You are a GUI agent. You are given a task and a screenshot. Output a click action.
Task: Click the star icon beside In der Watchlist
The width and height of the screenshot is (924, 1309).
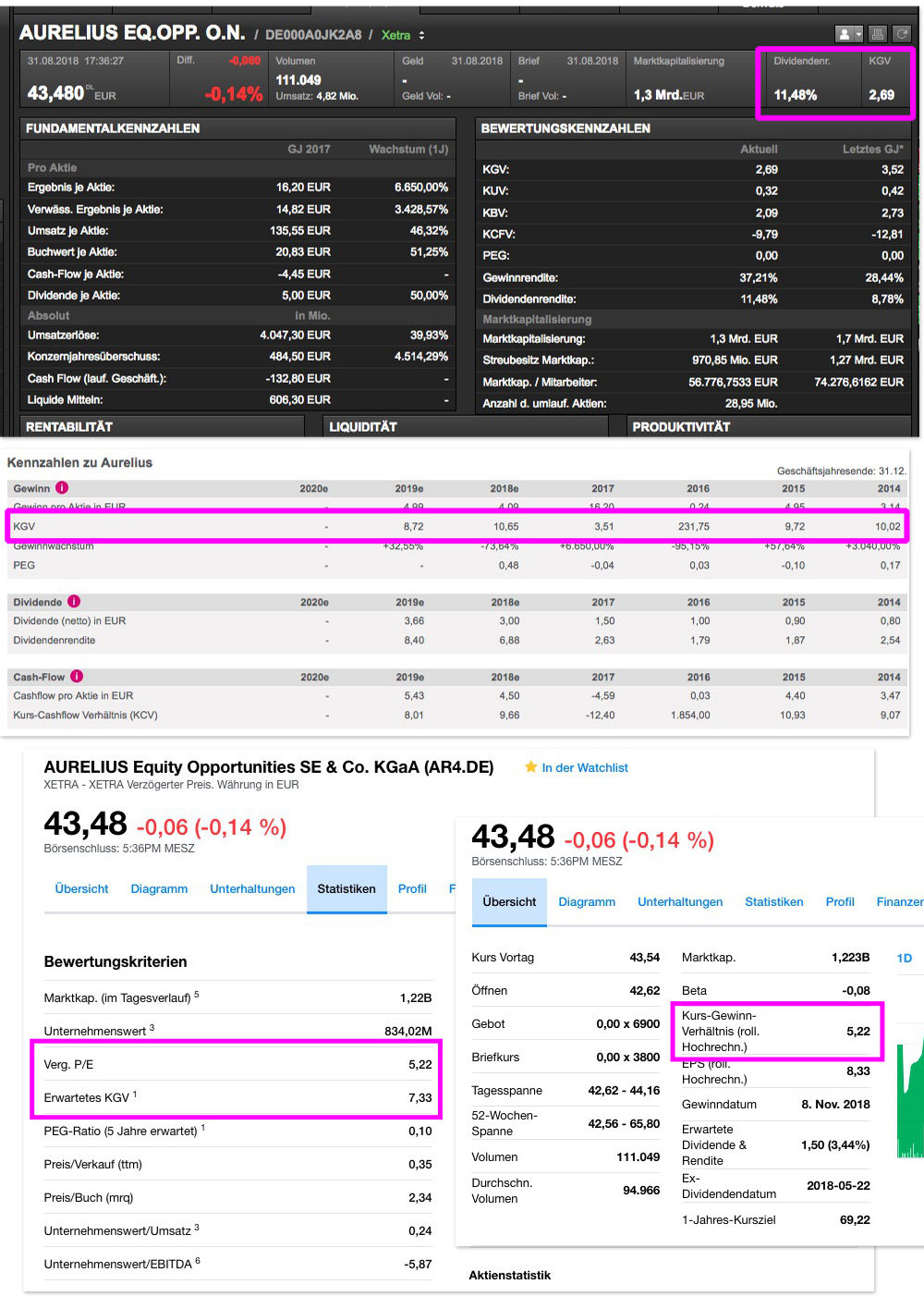(530, 767)
